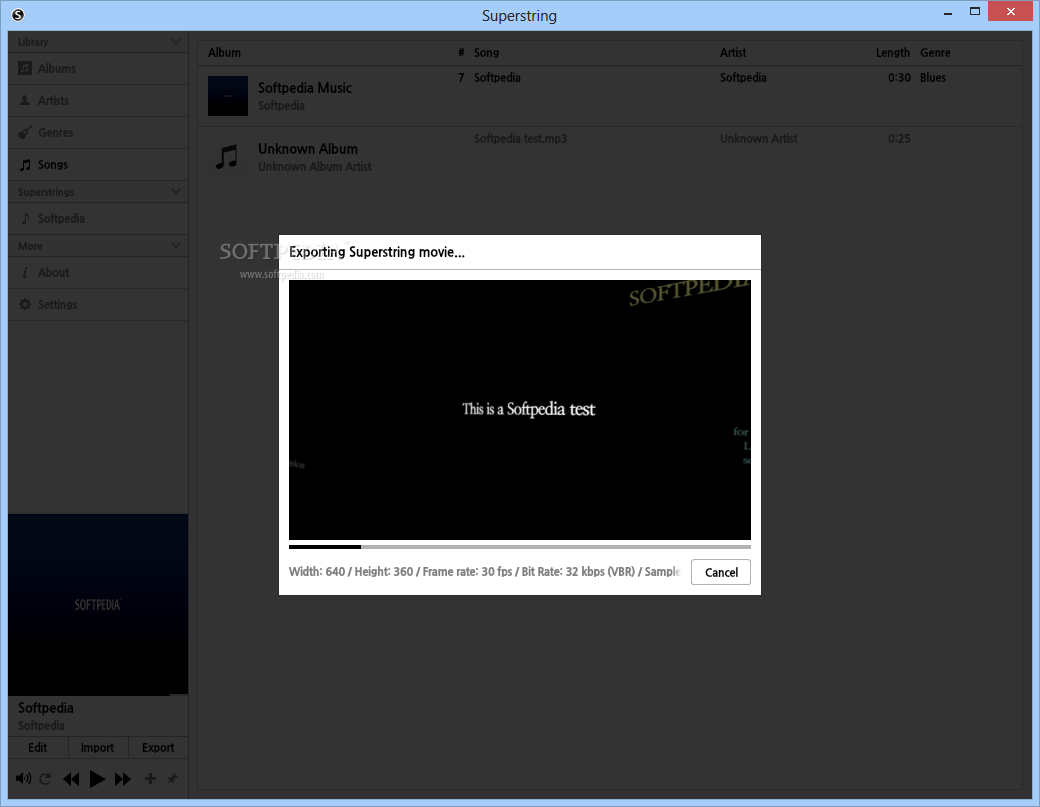
Task: Click the now playing 'Softpedia' title
Action: tap(46, 708)
